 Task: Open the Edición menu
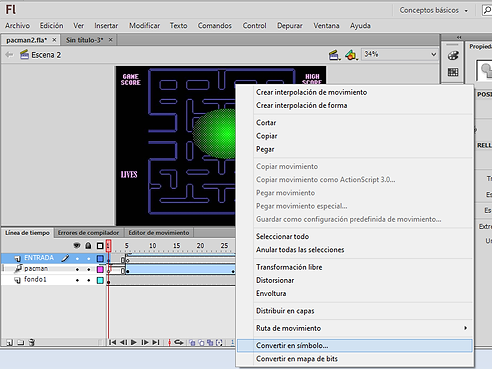click(x=51, y=26)
